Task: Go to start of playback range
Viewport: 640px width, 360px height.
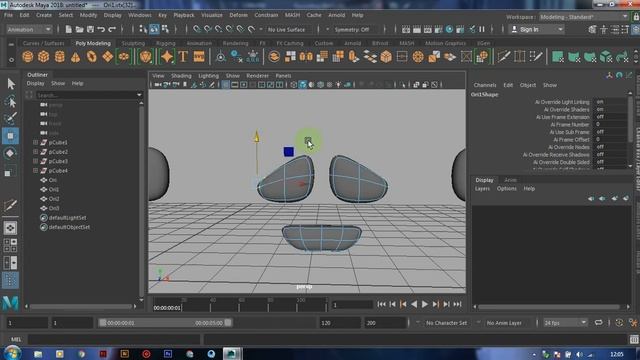Action: (x=381, y=304)
